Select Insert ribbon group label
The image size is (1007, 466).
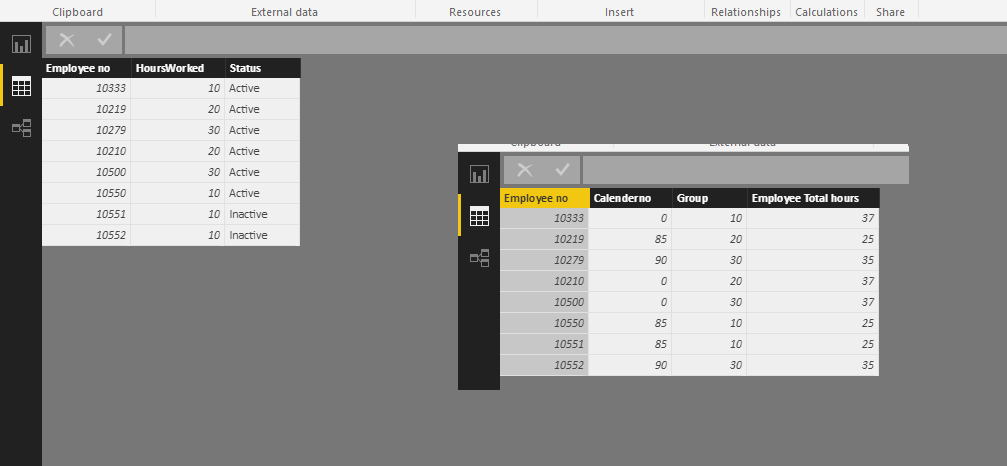[619, 12]
